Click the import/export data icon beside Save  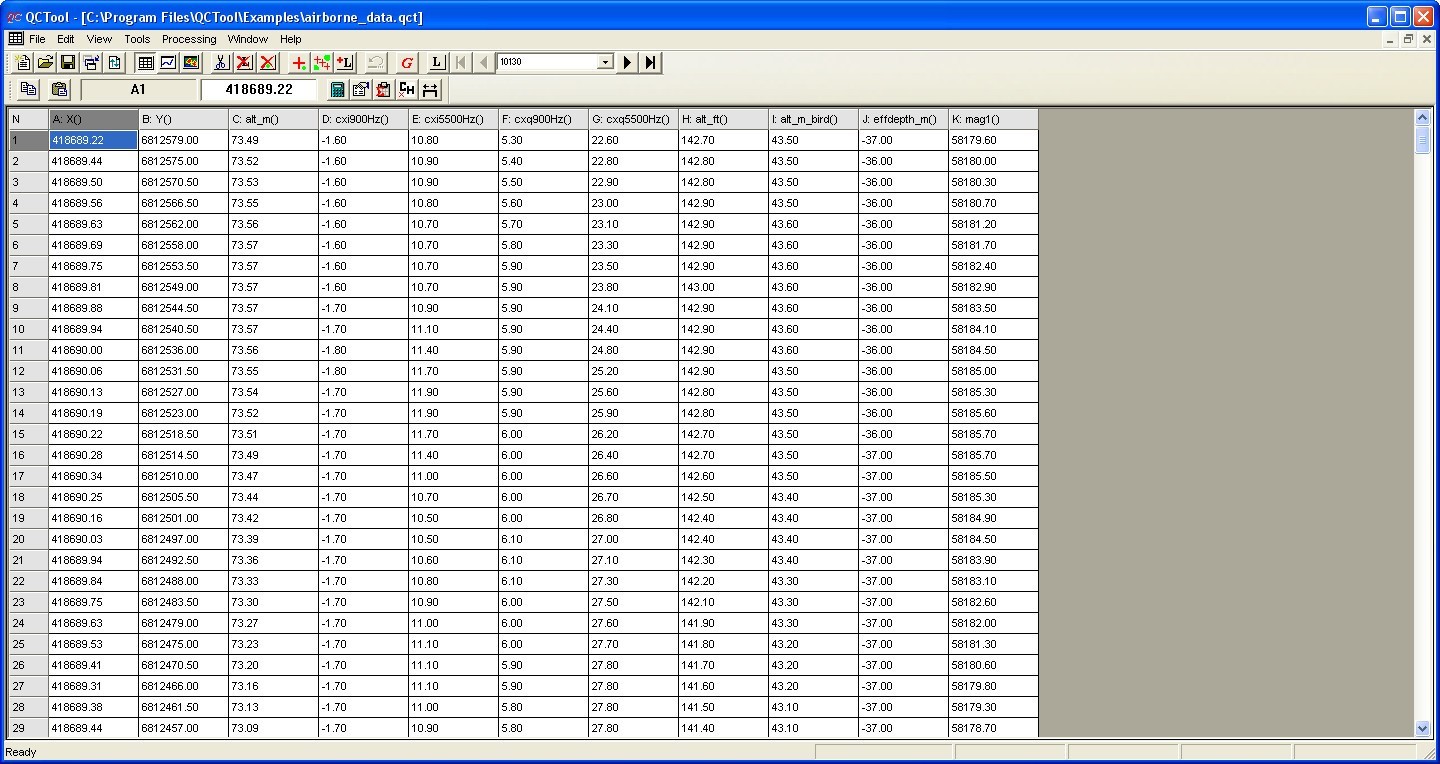[x=91, y=62]
